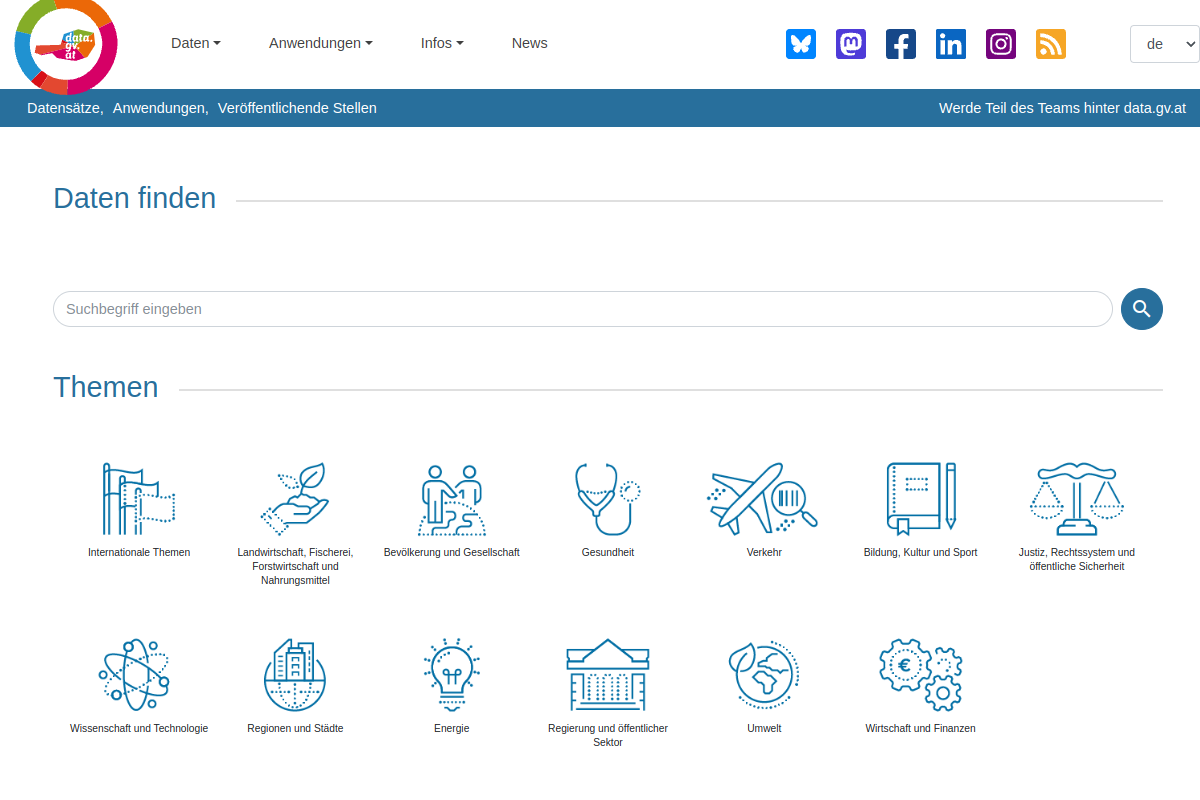Image resolution: width=1200 pixels, height=800 pixels.
Task: Click the Wirtschaft und Finanzen label
Action: click(x=921, y=728)
